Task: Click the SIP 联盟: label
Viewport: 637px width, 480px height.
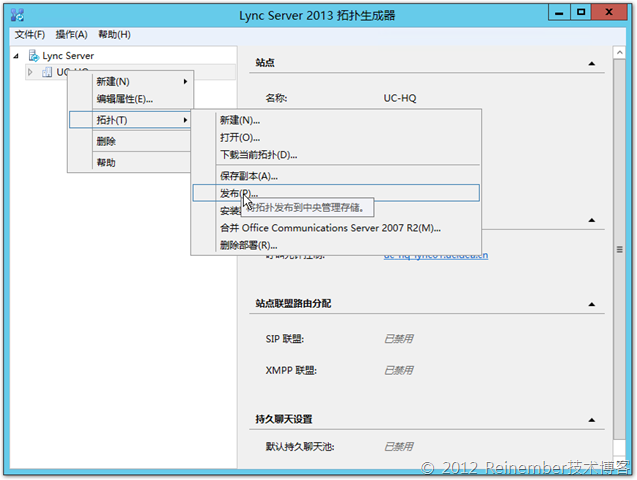Action: pos(285,339)
